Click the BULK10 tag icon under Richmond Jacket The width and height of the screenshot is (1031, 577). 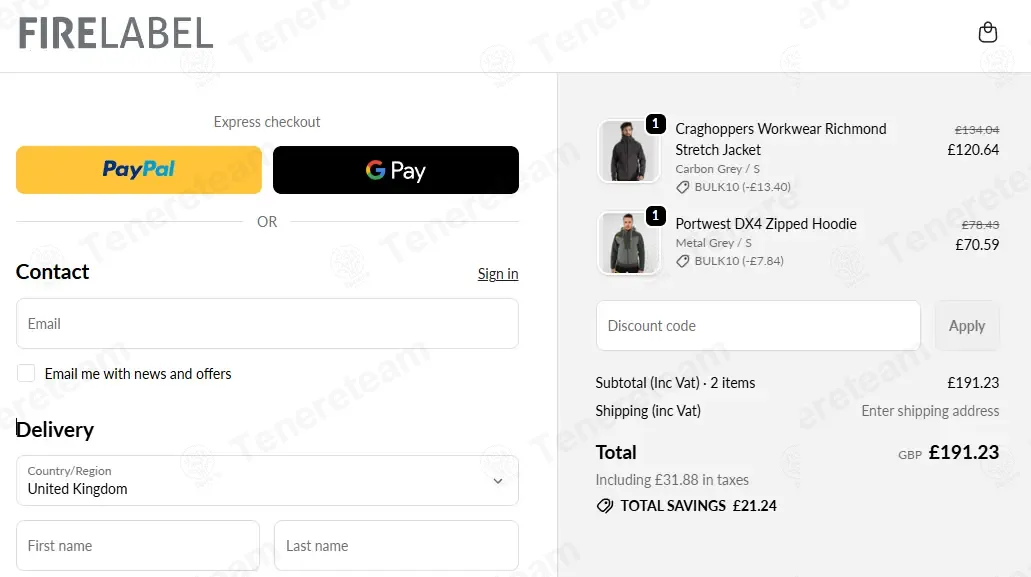(x=683, y=187)
